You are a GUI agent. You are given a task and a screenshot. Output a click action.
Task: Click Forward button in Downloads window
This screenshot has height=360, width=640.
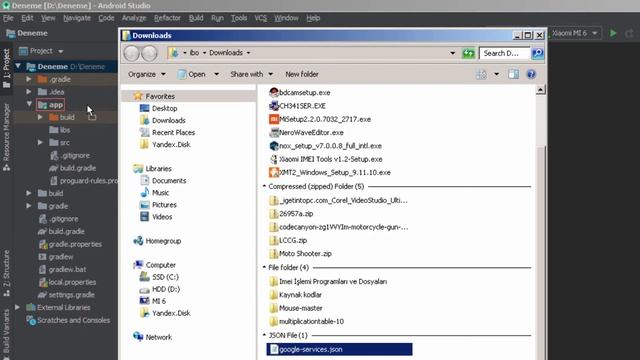pyautogui.click(x=149, y=53)
